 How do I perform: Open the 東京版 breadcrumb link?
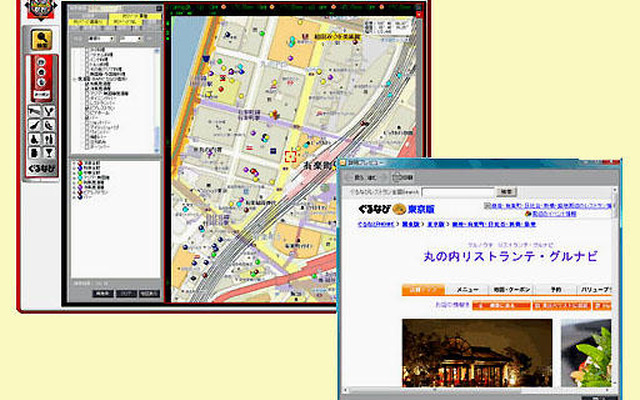(436, 224)
